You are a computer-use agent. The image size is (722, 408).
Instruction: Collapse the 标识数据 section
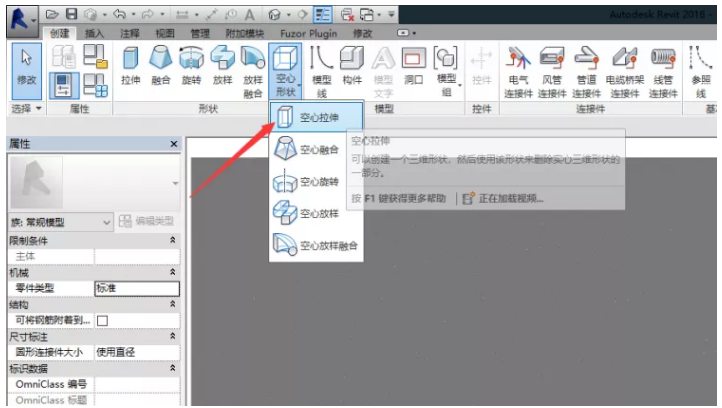tap(173, 368)
